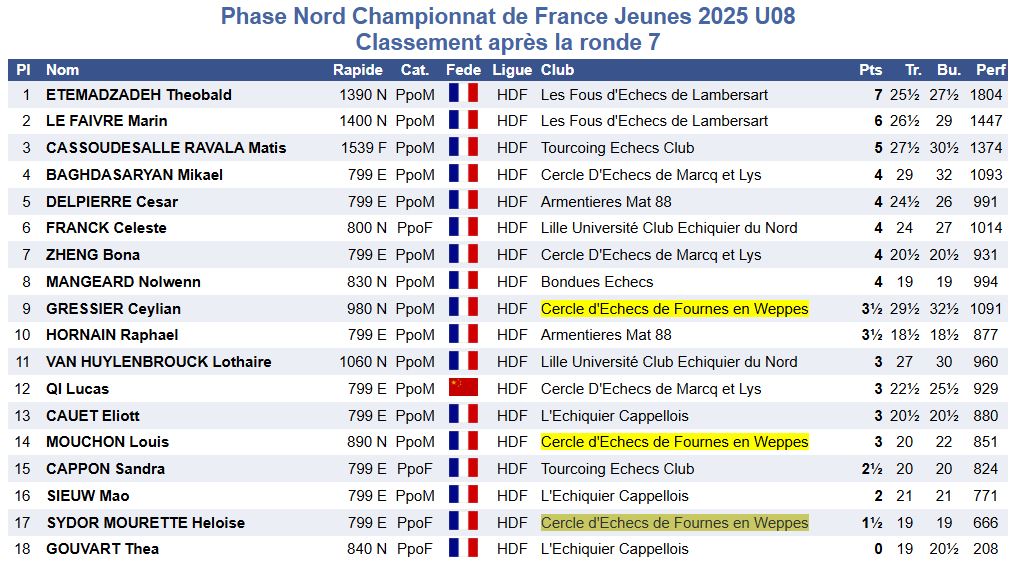Click the Chinese flag in QI Lucas's row
Screen dimensions: 1009x565
[x=463, y=388]
